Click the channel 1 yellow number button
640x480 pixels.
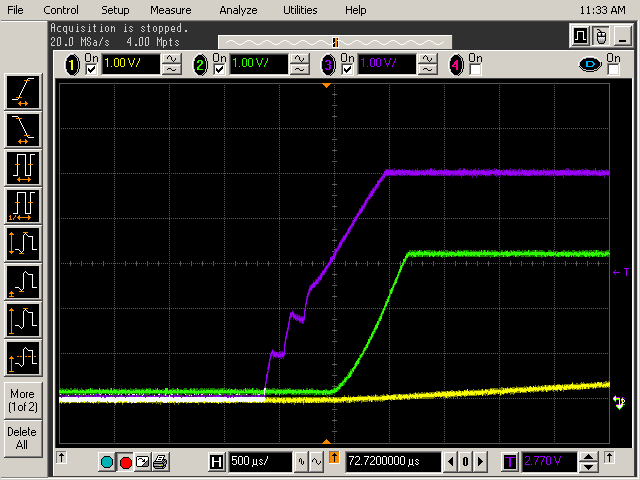72,65
